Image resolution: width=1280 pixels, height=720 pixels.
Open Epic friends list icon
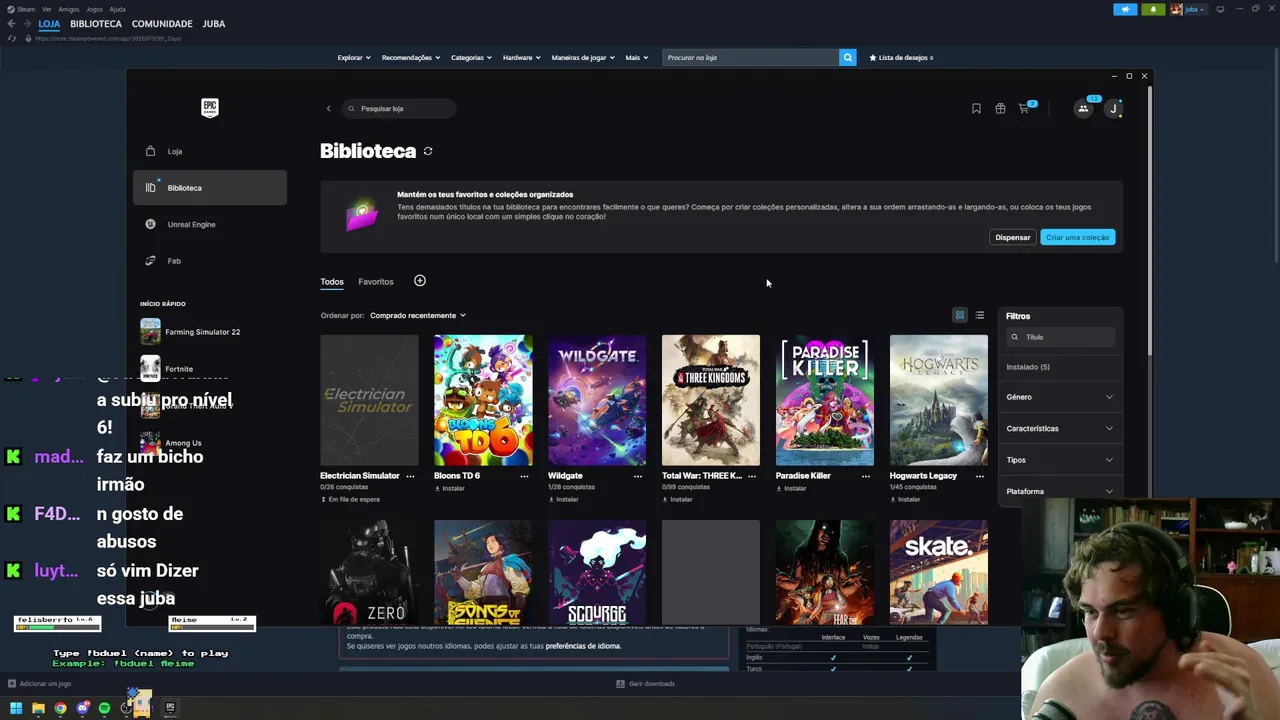pos(1083,108)
